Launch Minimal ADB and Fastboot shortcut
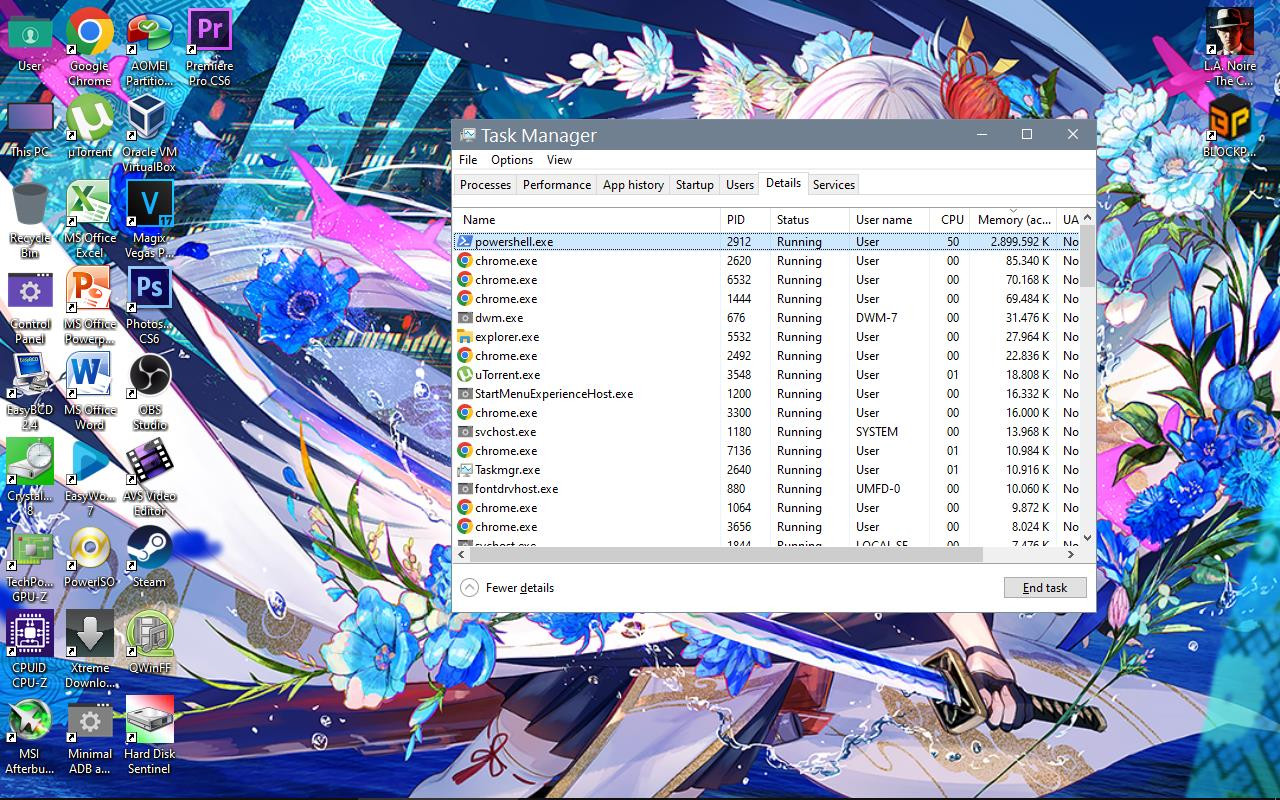Viewport: 1280px width, 800px height. tap(90, 738)
